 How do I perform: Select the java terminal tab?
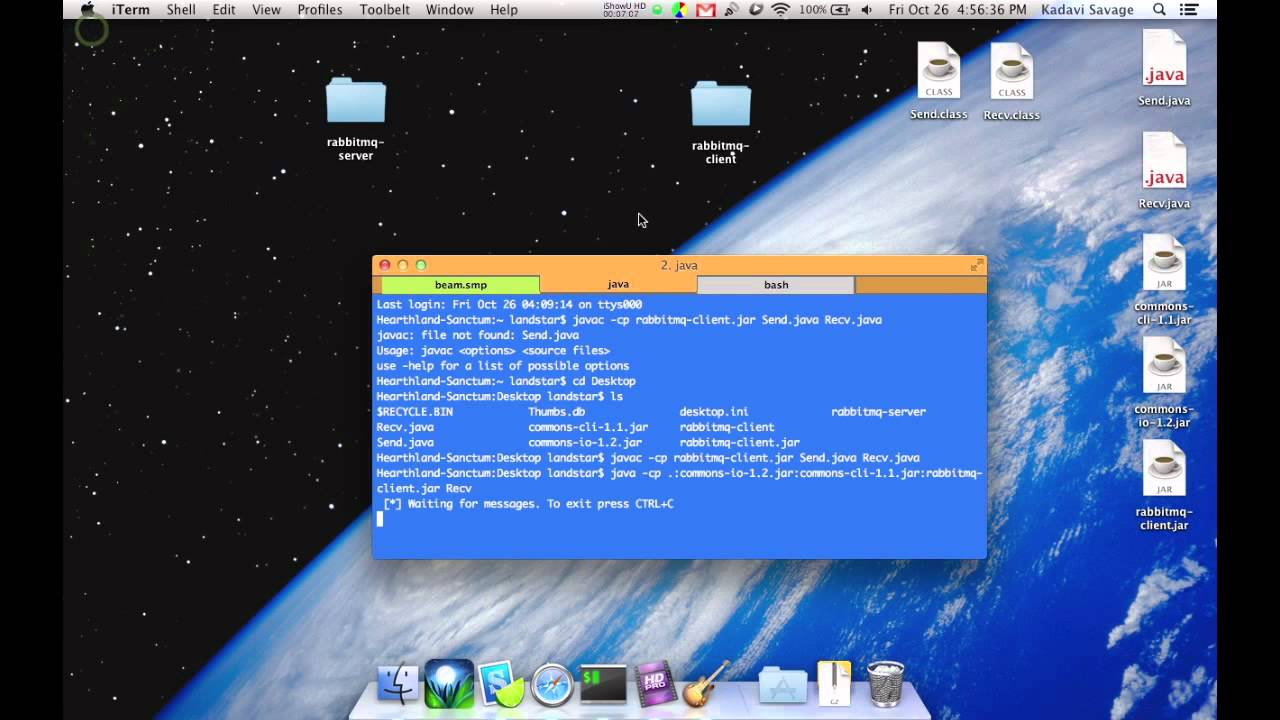[x=618, y=285]
